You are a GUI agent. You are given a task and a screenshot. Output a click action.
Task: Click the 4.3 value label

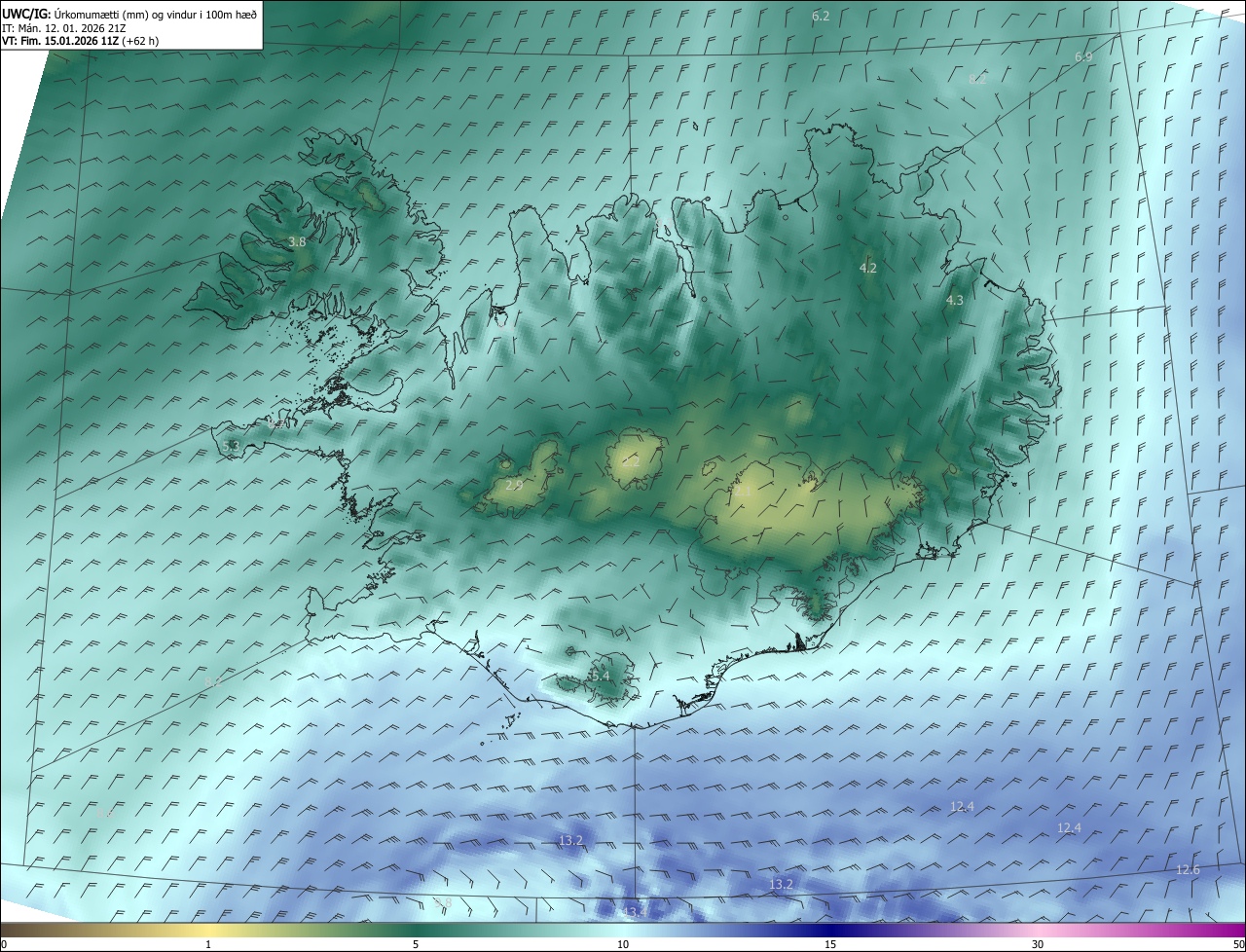pyautogui.click(x=955, y=301)
